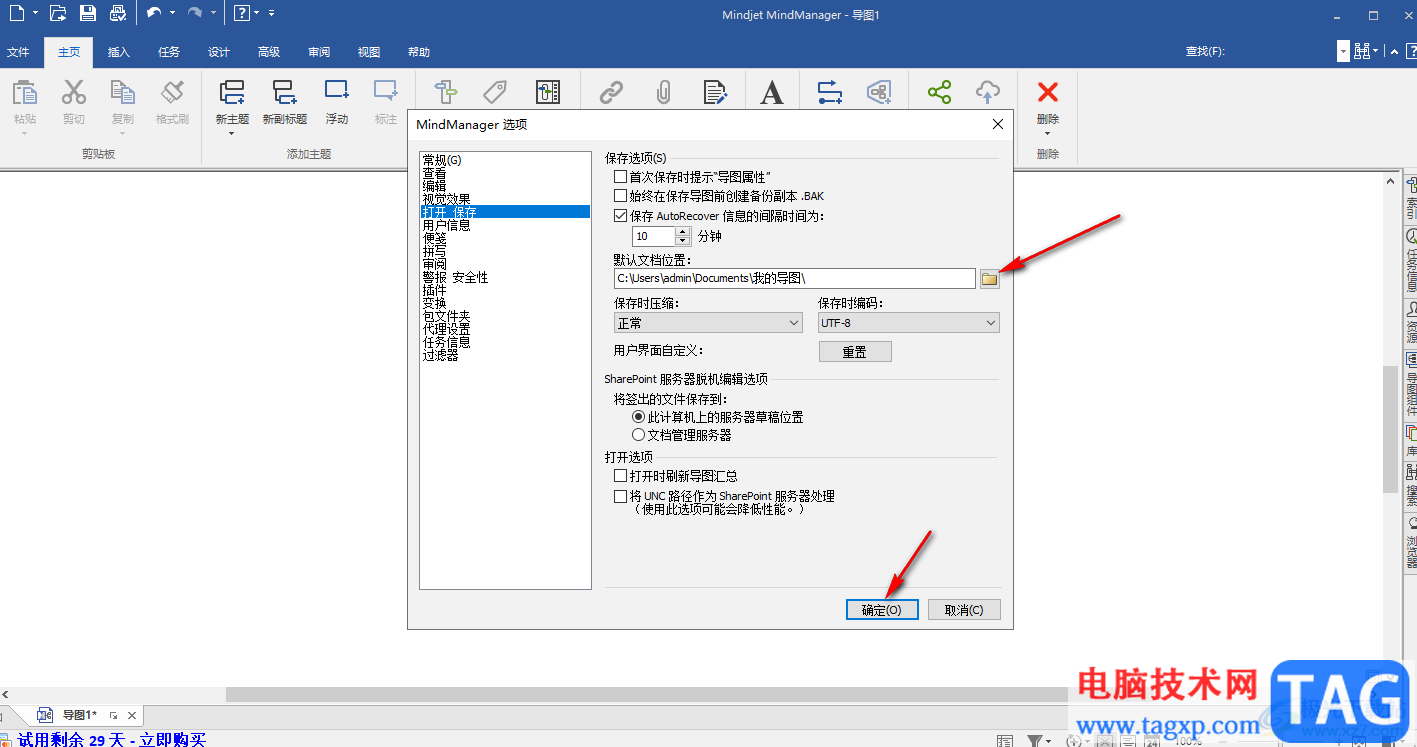Close the MindManager 选项 dialog with X

click(x=997, y=125)
